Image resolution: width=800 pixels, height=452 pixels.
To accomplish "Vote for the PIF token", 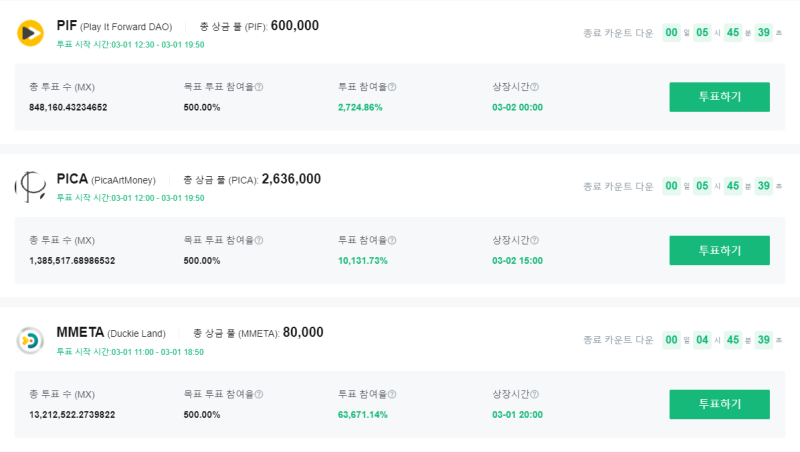I will [x=719, y=97].
